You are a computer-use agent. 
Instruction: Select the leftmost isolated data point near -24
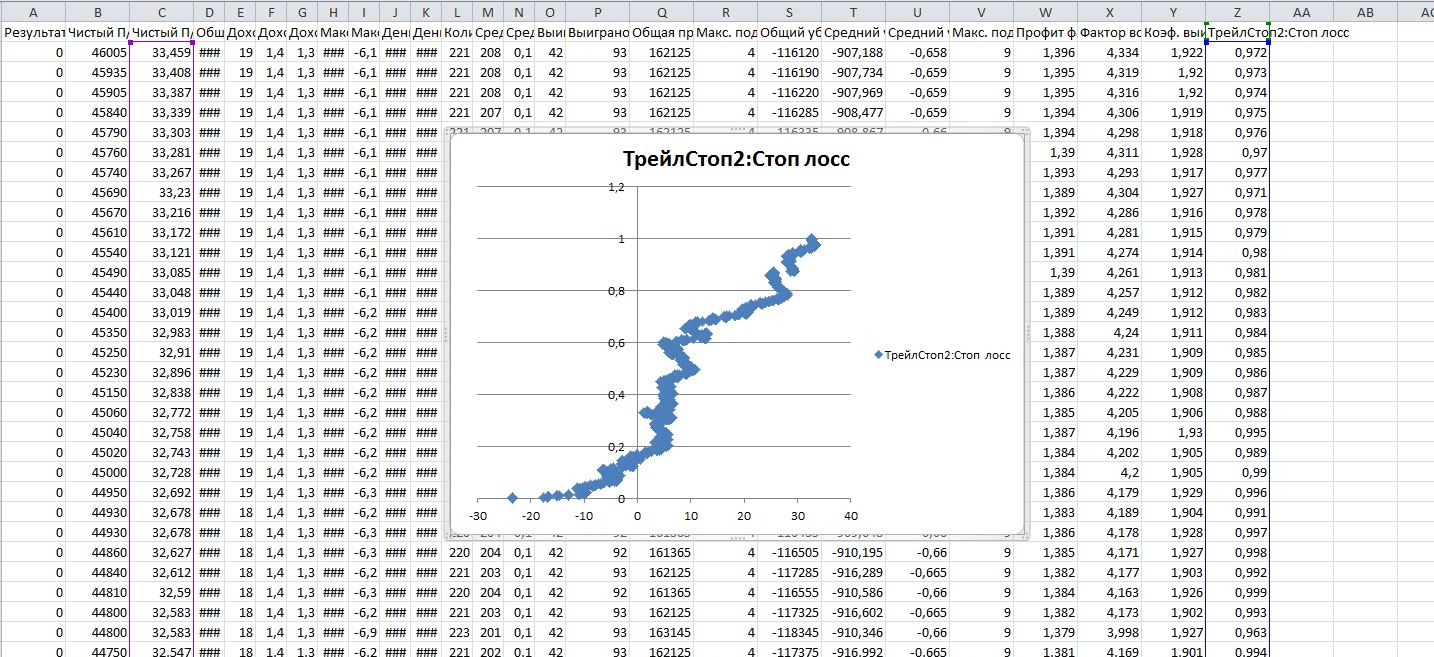[512, 497]
